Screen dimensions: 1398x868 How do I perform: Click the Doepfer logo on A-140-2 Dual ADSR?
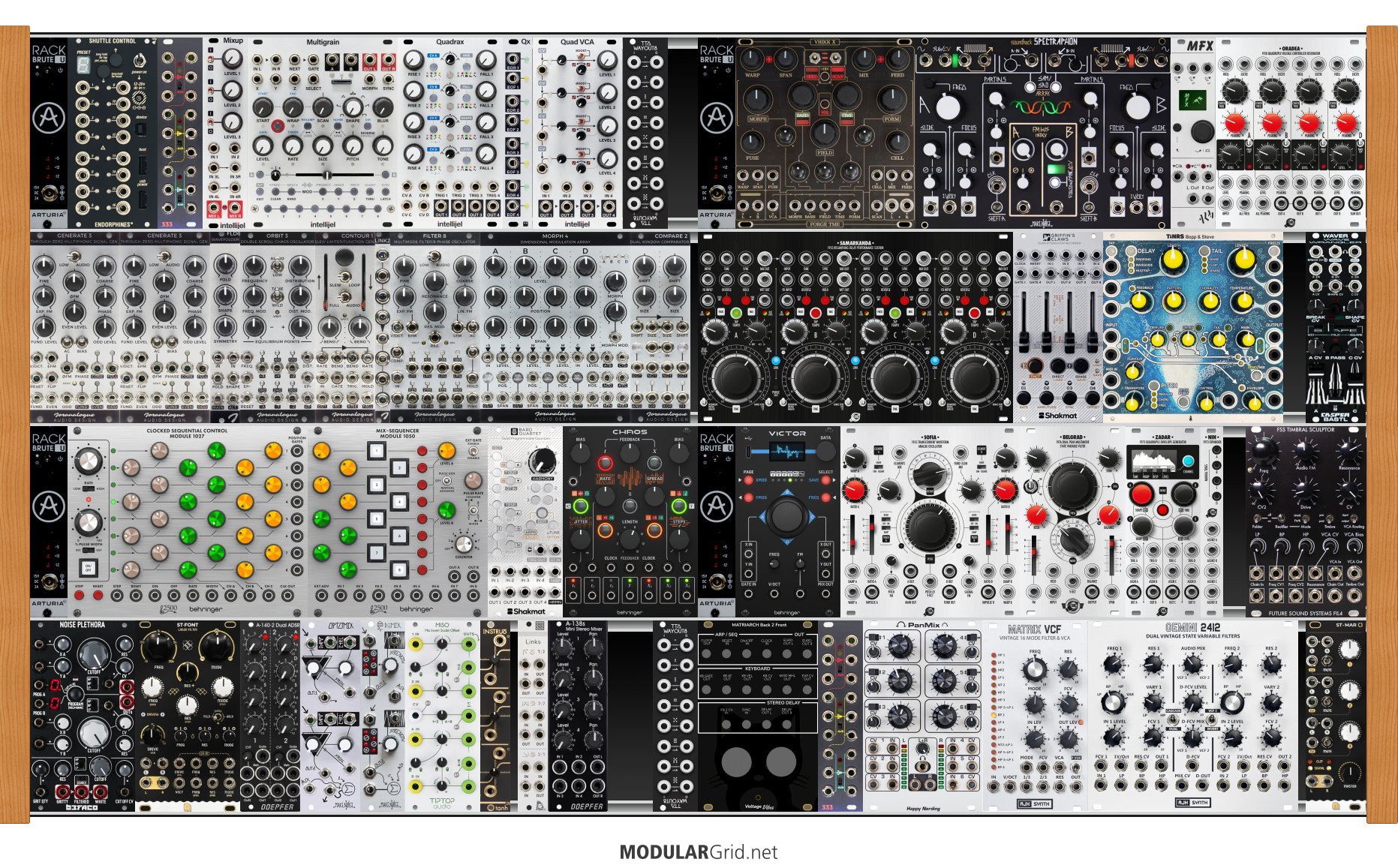276,807
